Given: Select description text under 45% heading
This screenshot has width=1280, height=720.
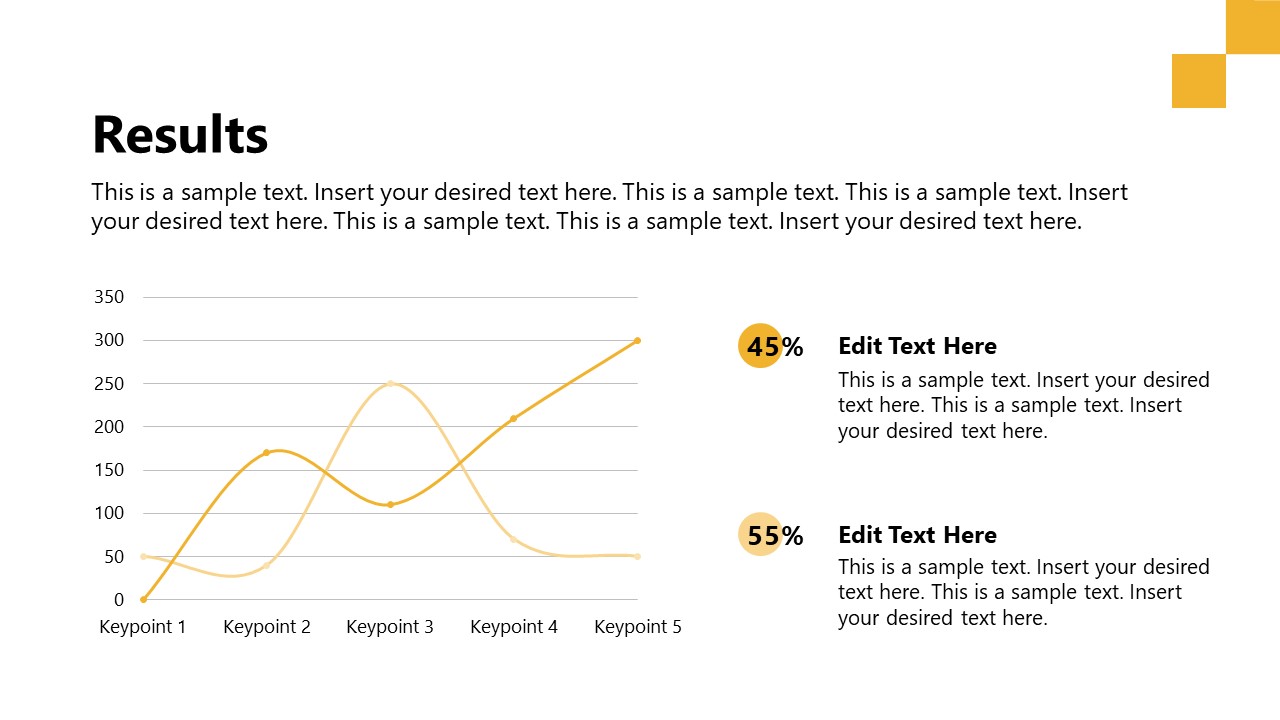Looking at the screenshot, I should click(1024, 405).
